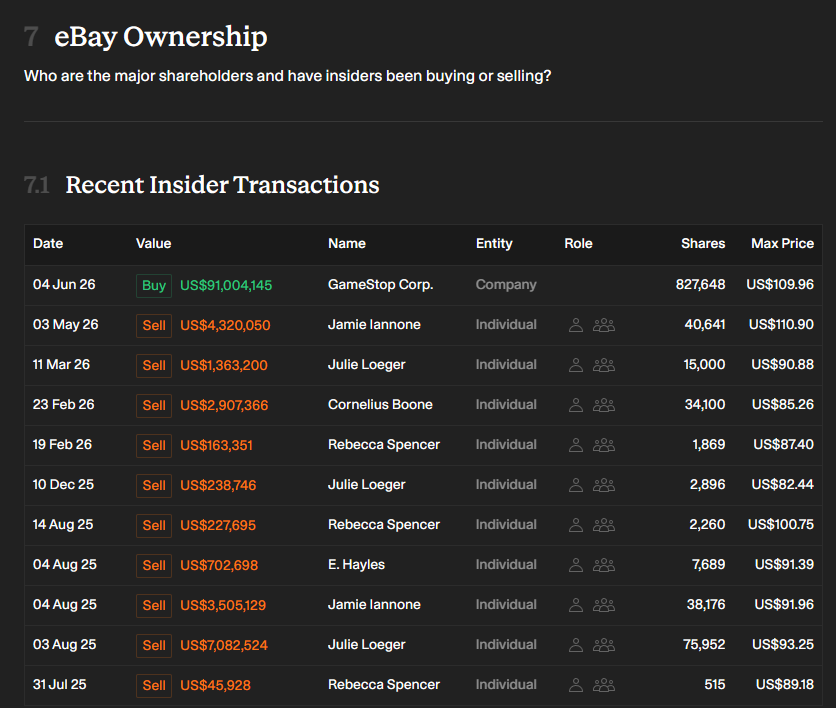Click the Company entity label
Image resolution: width=836 pixels, height=708 pixels.
click(506, 285)
